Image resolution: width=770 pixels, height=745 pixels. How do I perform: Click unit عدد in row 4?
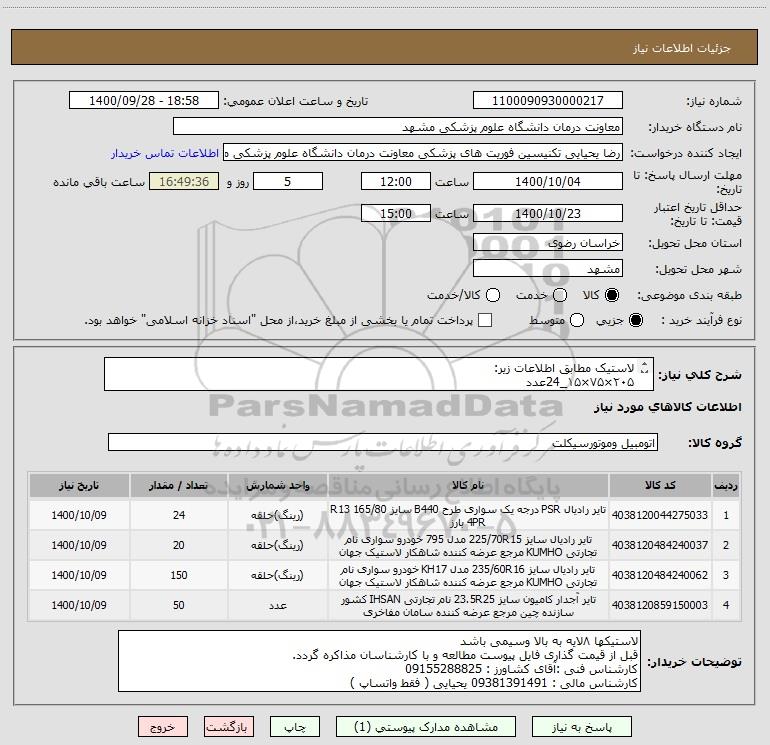click(x=277, y=605)
